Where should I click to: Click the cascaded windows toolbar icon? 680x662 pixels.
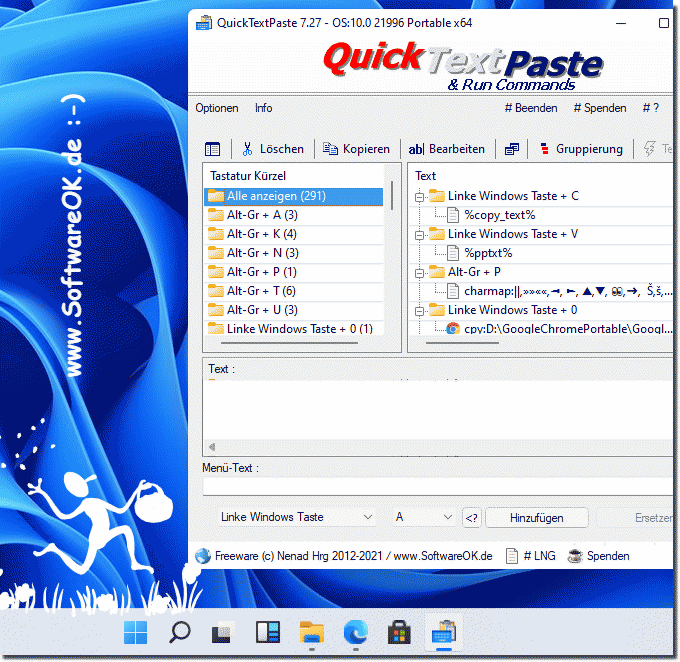click(512, 149)
